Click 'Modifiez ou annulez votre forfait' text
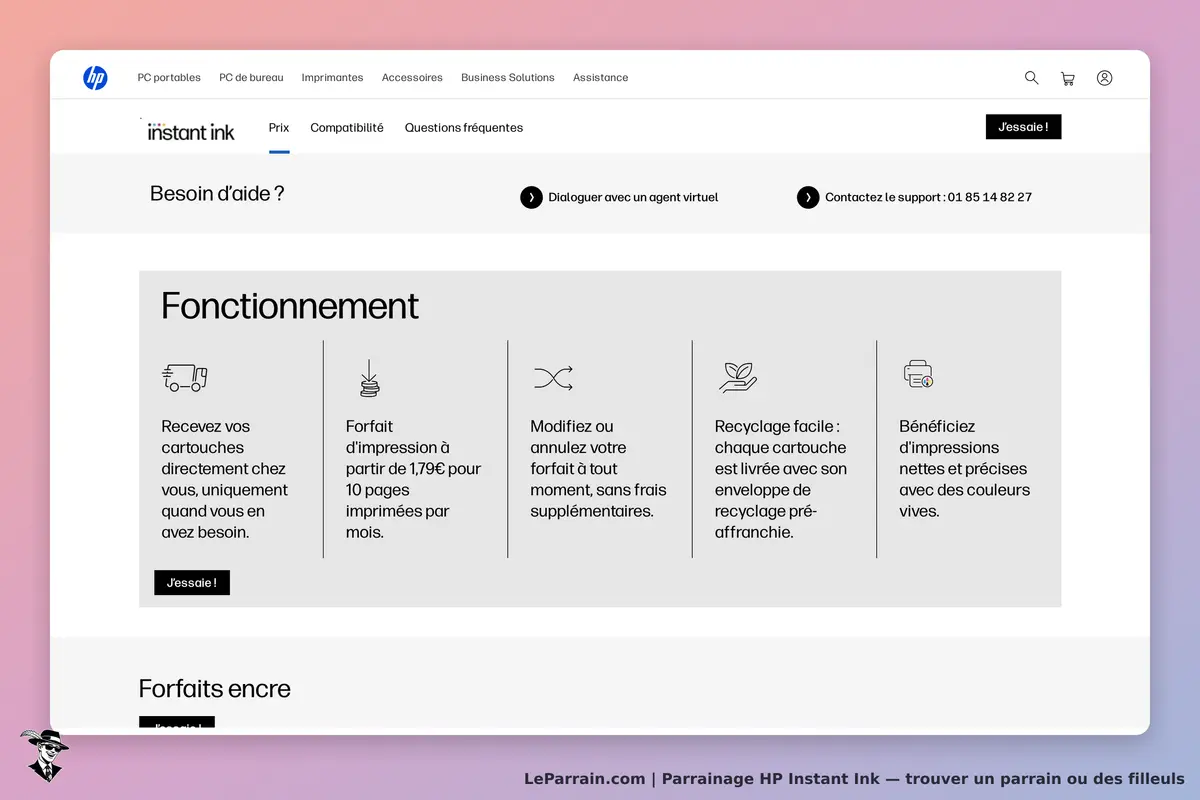The height and width of the screenshot is (800, 1200). 598,469
